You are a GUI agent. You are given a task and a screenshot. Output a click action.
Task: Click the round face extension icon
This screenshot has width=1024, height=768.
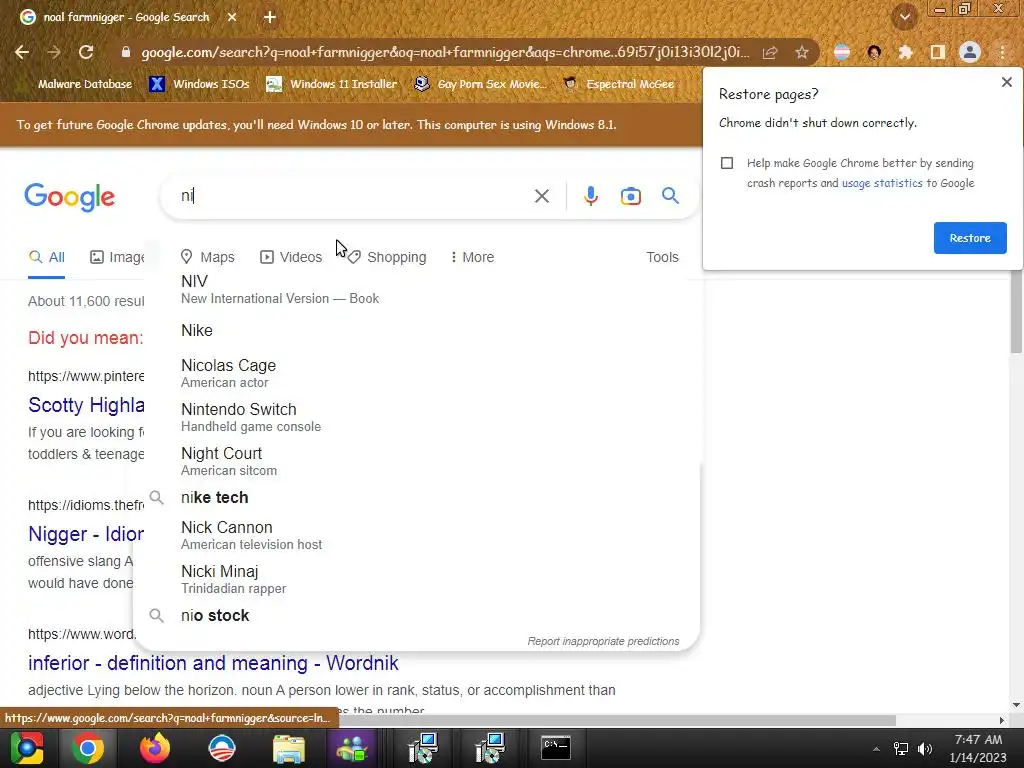pyautogui.click(x=874, y=52)
